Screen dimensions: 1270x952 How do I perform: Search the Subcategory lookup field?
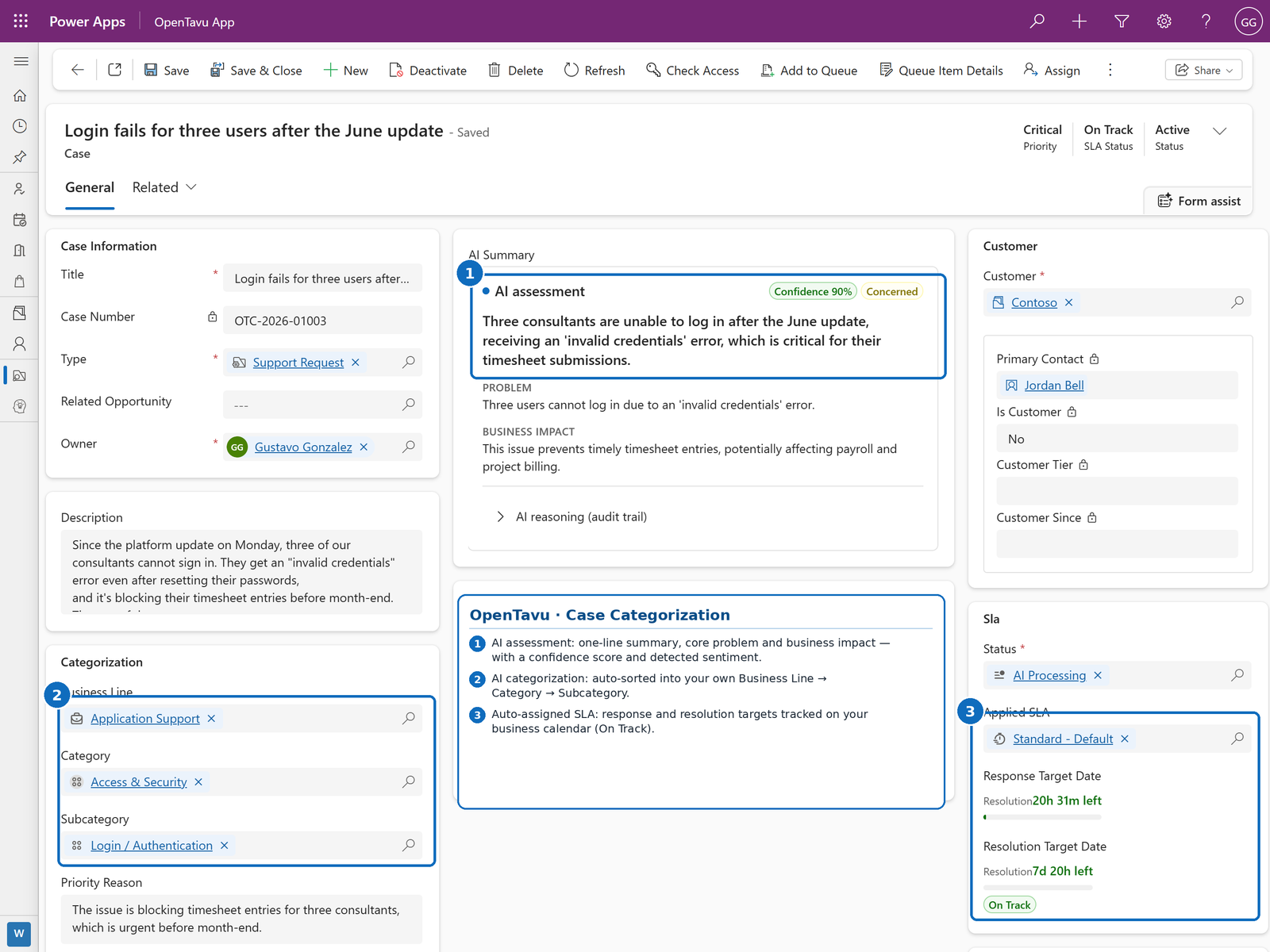point(409,846)
